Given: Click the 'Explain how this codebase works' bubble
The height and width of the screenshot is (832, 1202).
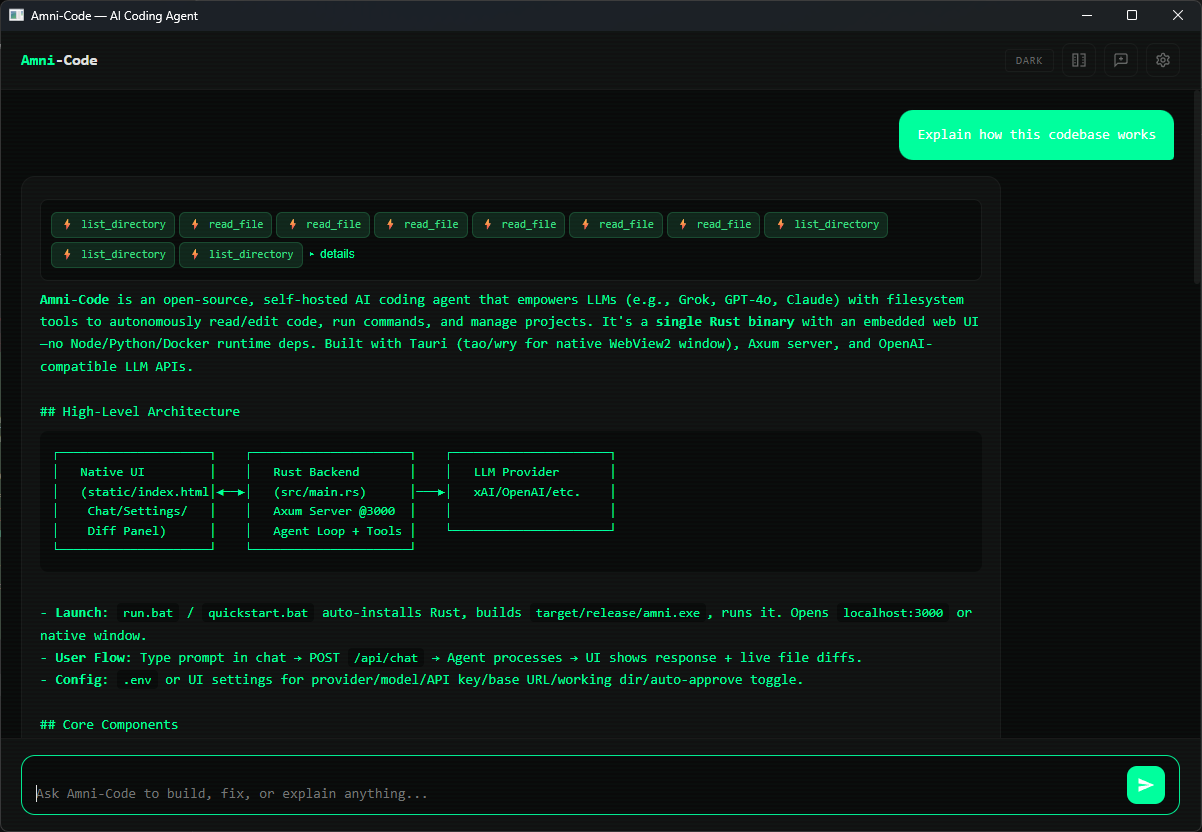Looking at the screenshot, I should tap(1036, 134).
